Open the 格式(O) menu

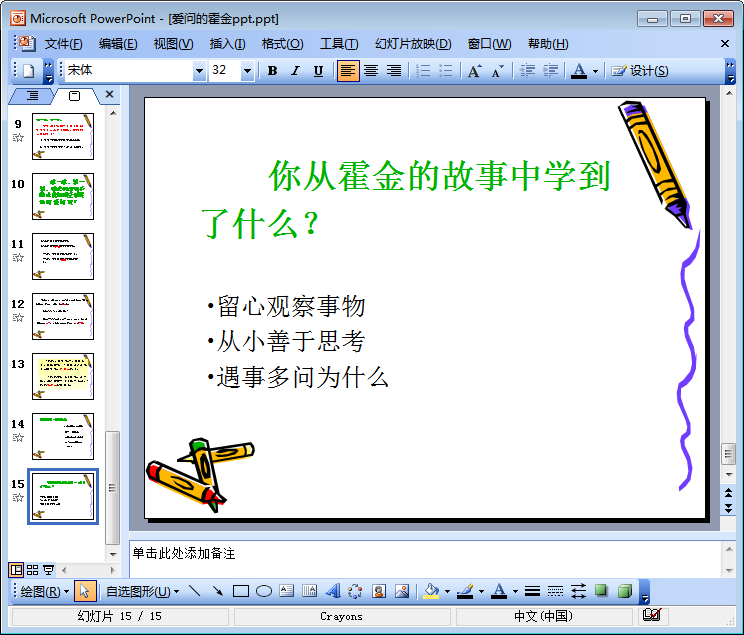(282, 44)
